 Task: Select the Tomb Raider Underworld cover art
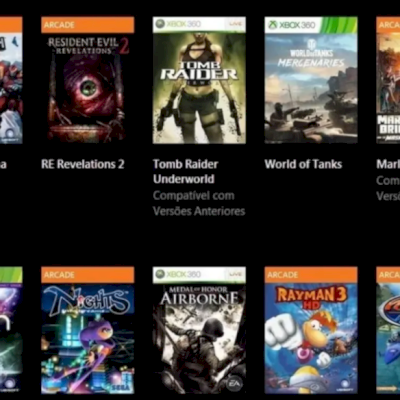(x=199, y=80)
